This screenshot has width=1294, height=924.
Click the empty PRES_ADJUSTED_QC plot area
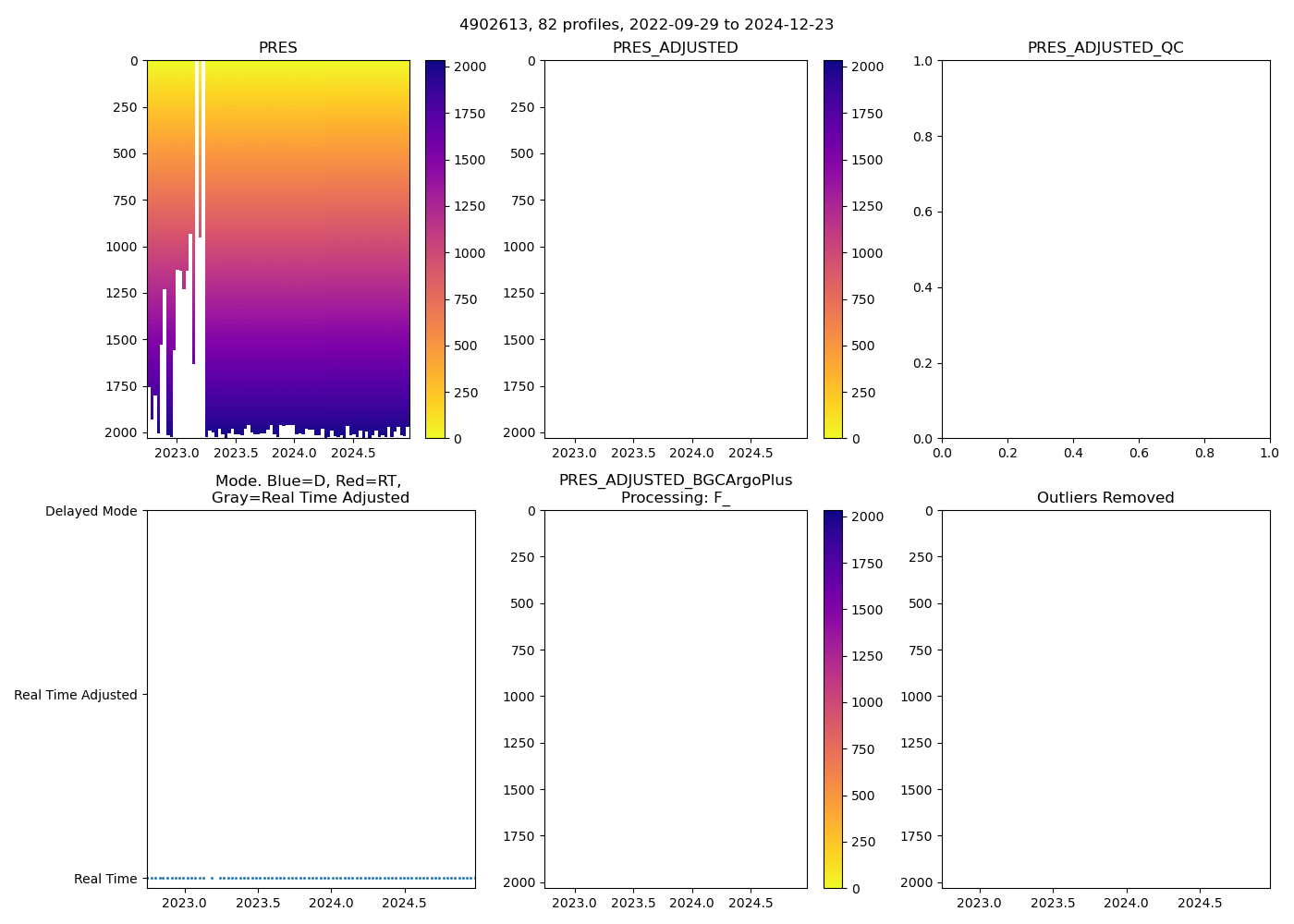tap(1105, 249)
